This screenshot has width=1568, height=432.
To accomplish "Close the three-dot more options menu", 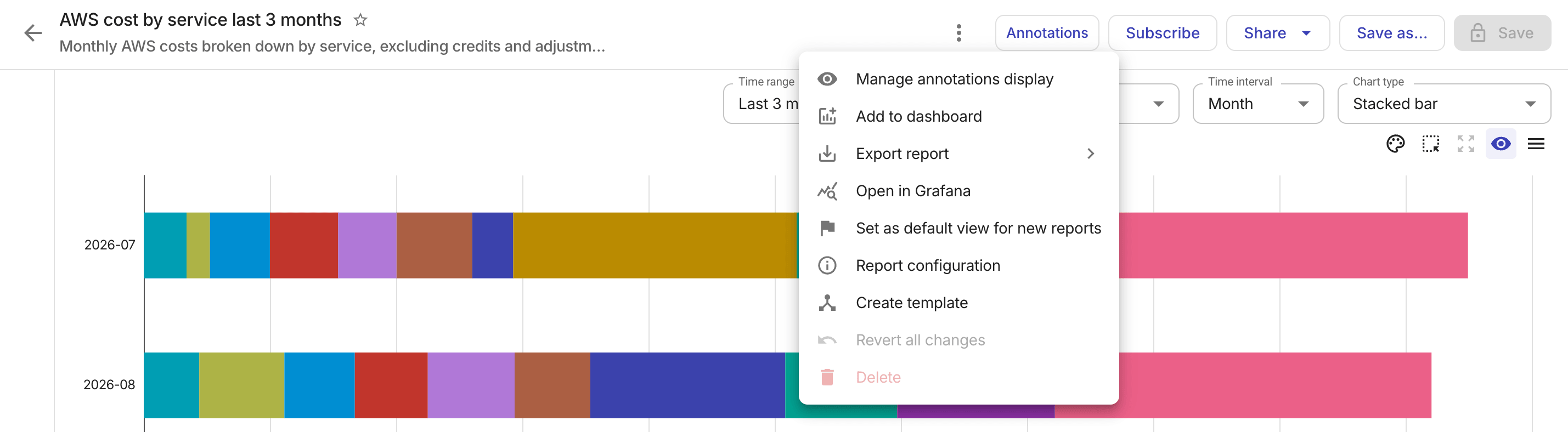I will pos(958,33).
